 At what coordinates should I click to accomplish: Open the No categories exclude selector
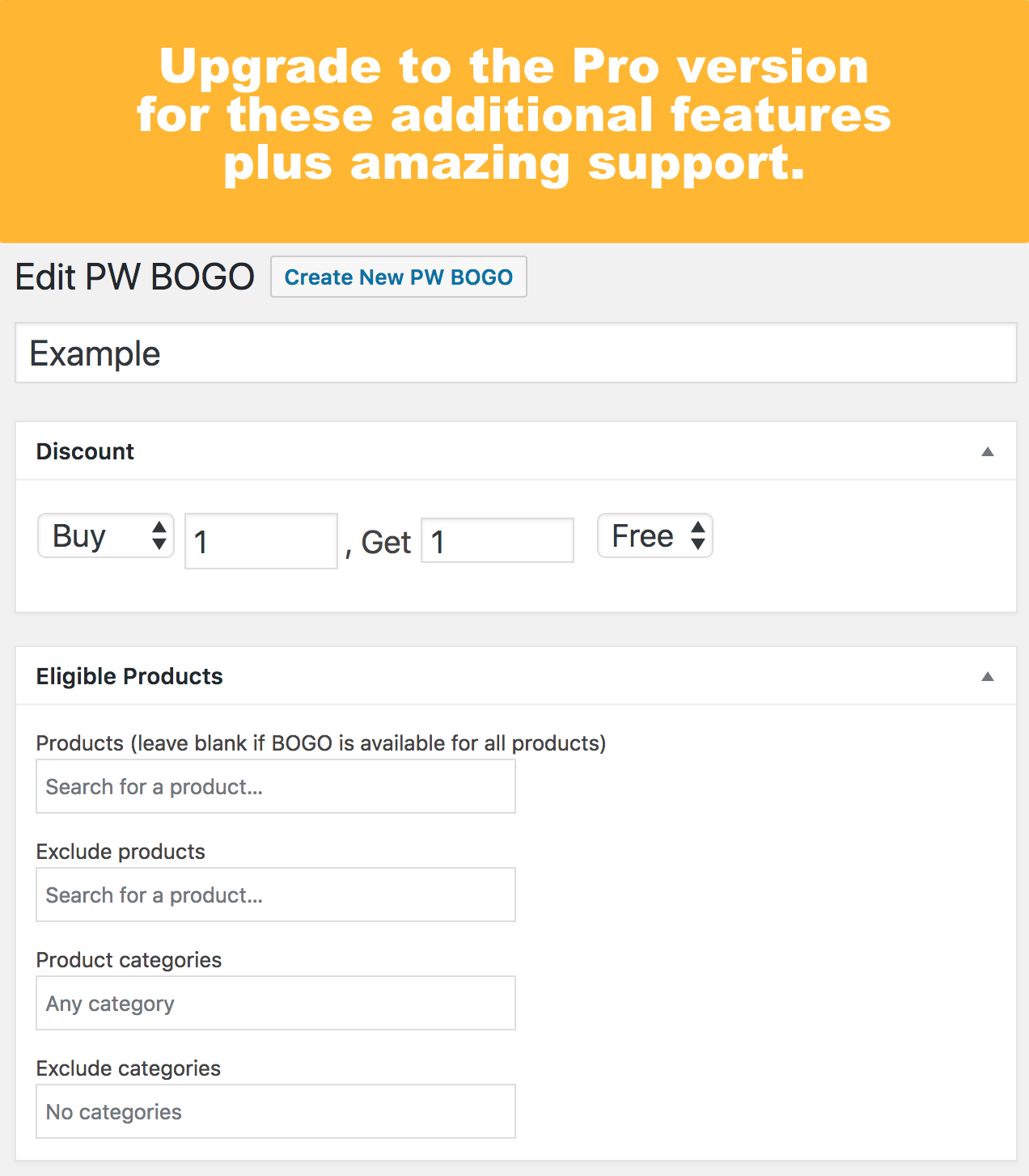pos(275,1111)
